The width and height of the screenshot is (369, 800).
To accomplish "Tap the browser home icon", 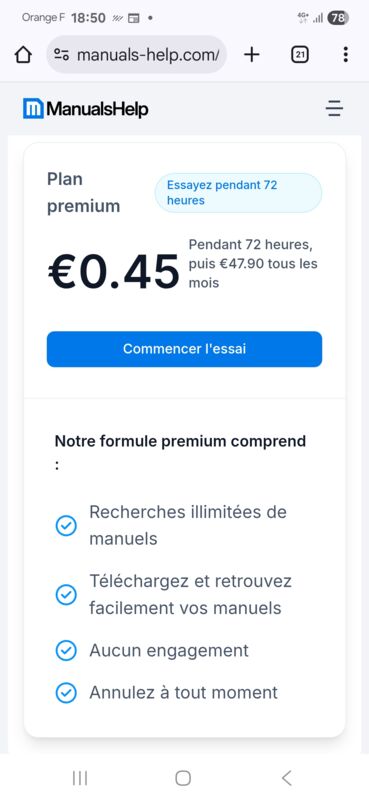I will click(x=23, y=55).
